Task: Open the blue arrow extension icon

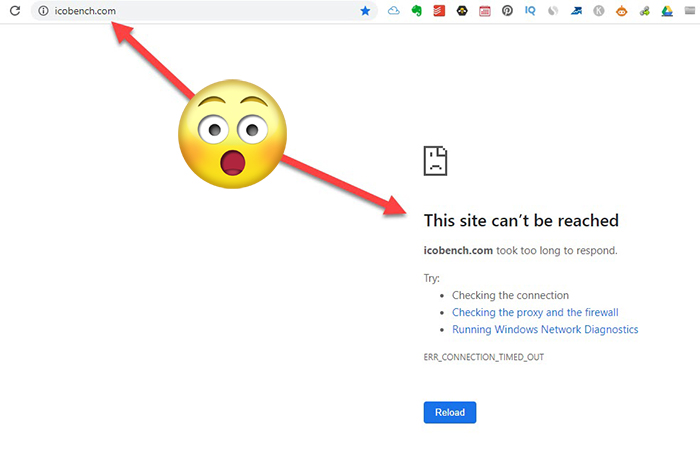Action: tap(576, 11)
